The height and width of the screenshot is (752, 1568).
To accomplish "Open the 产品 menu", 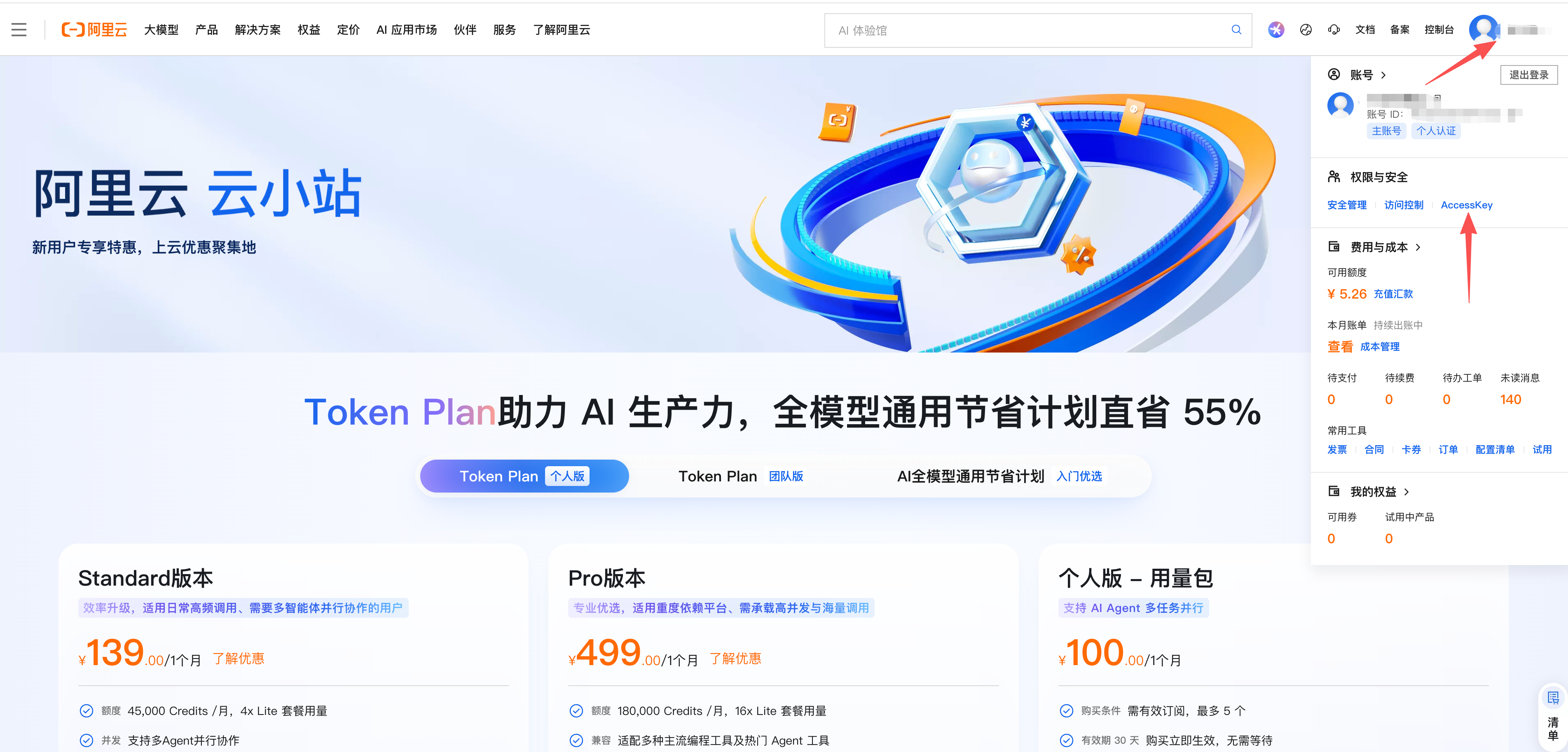I will tap(206, 30).
